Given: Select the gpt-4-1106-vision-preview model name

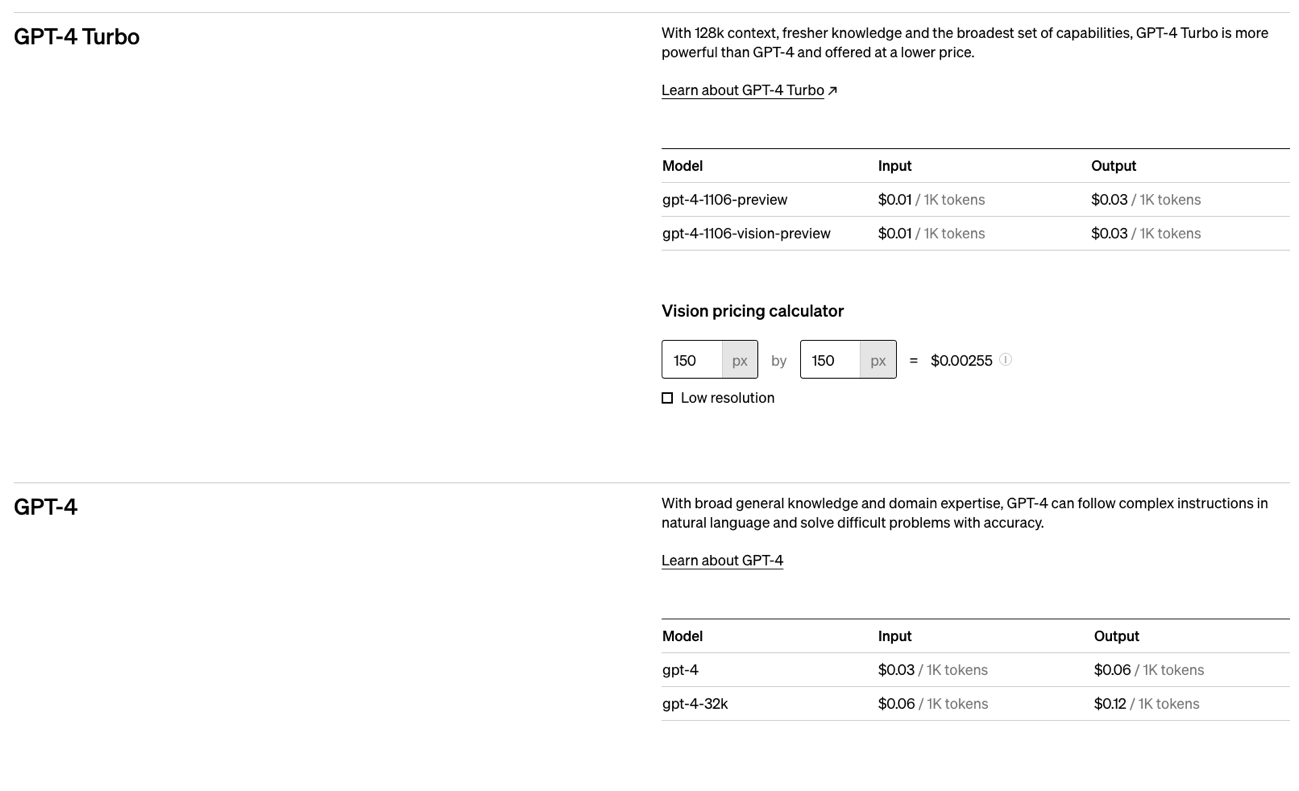Looking at the screenshot, I should tap(746, 233).
